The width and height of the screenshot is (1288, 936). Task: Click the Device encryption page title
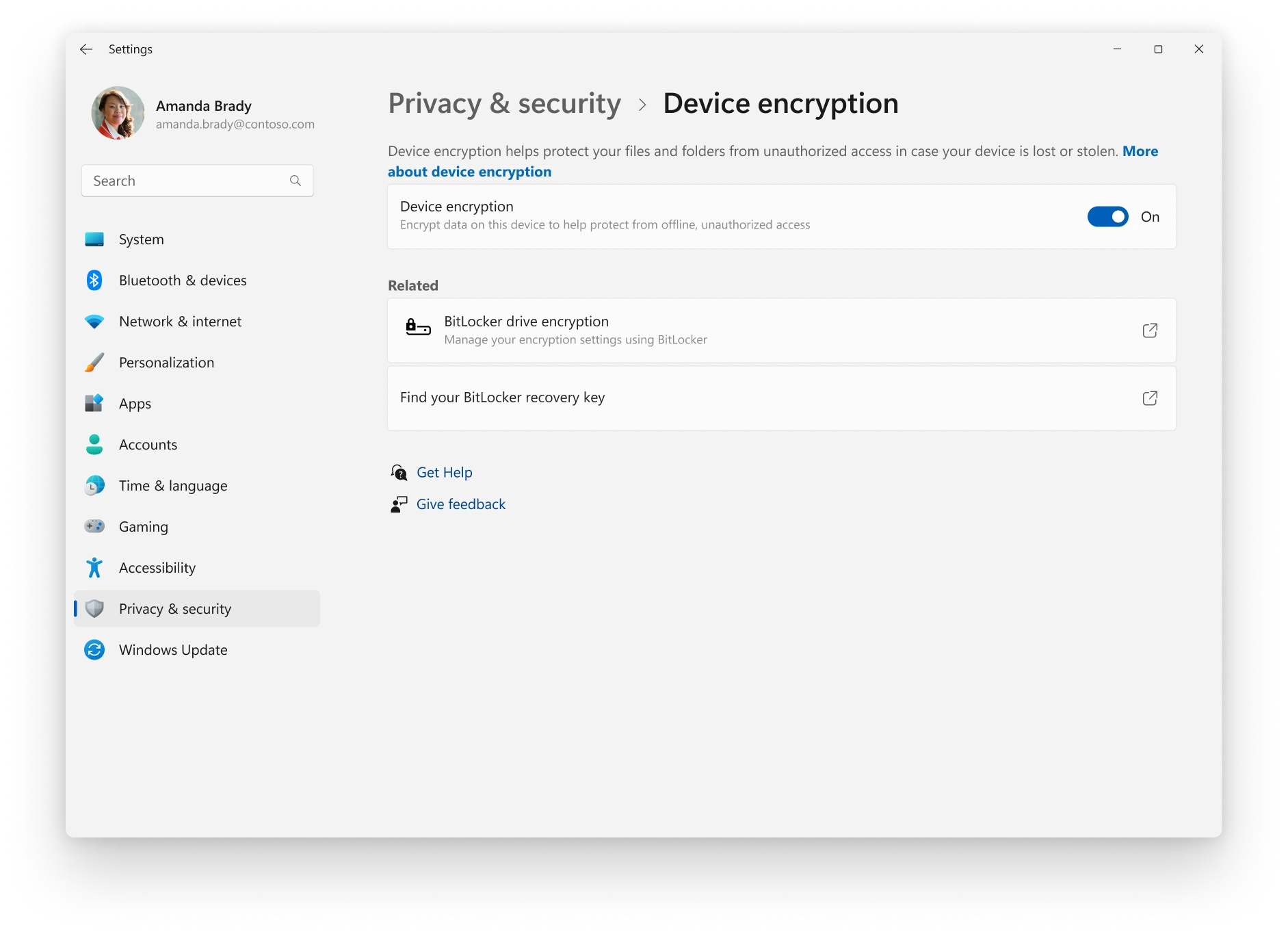(x=780, y=103)
